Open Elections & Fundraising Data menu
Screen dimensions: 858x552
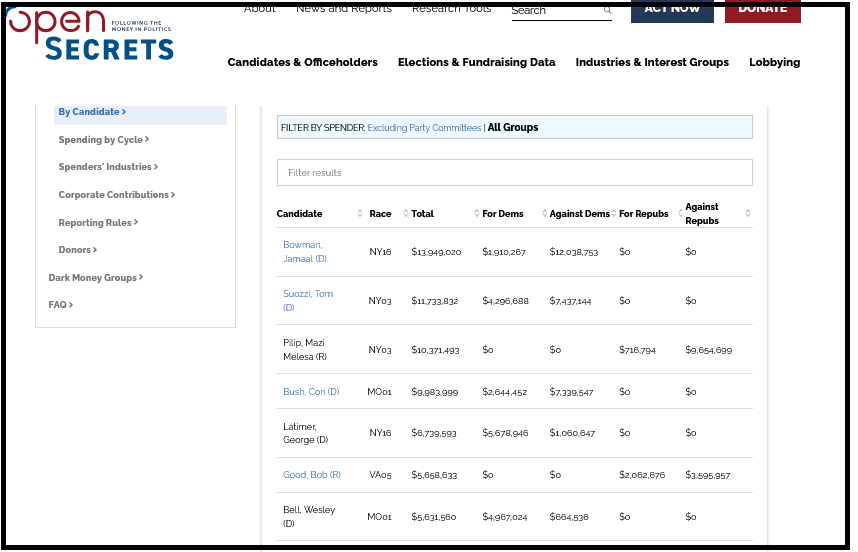(x=477, y=62)
